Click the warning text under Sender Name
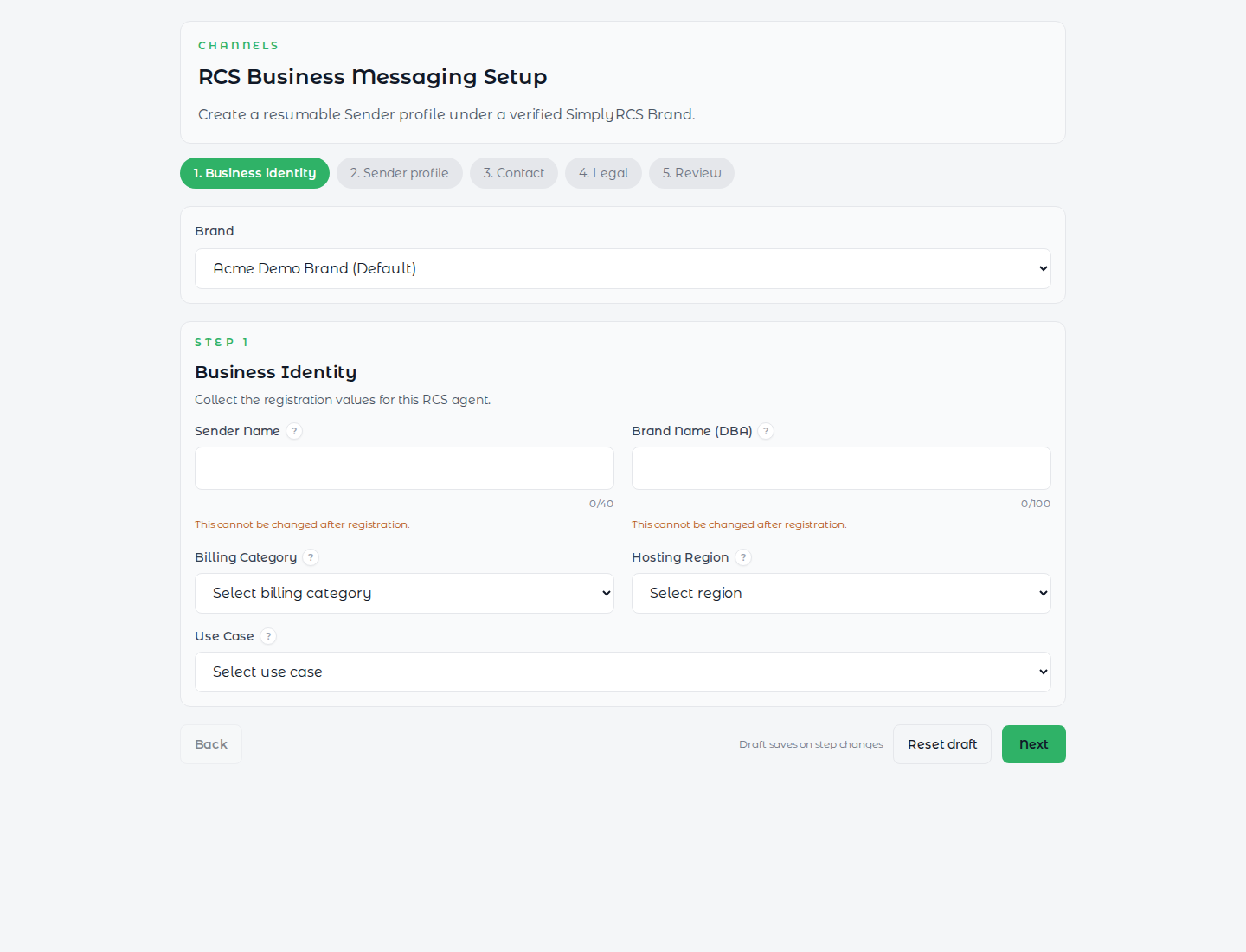Screen dimensions: 1246x952 [x=302, y=524]
